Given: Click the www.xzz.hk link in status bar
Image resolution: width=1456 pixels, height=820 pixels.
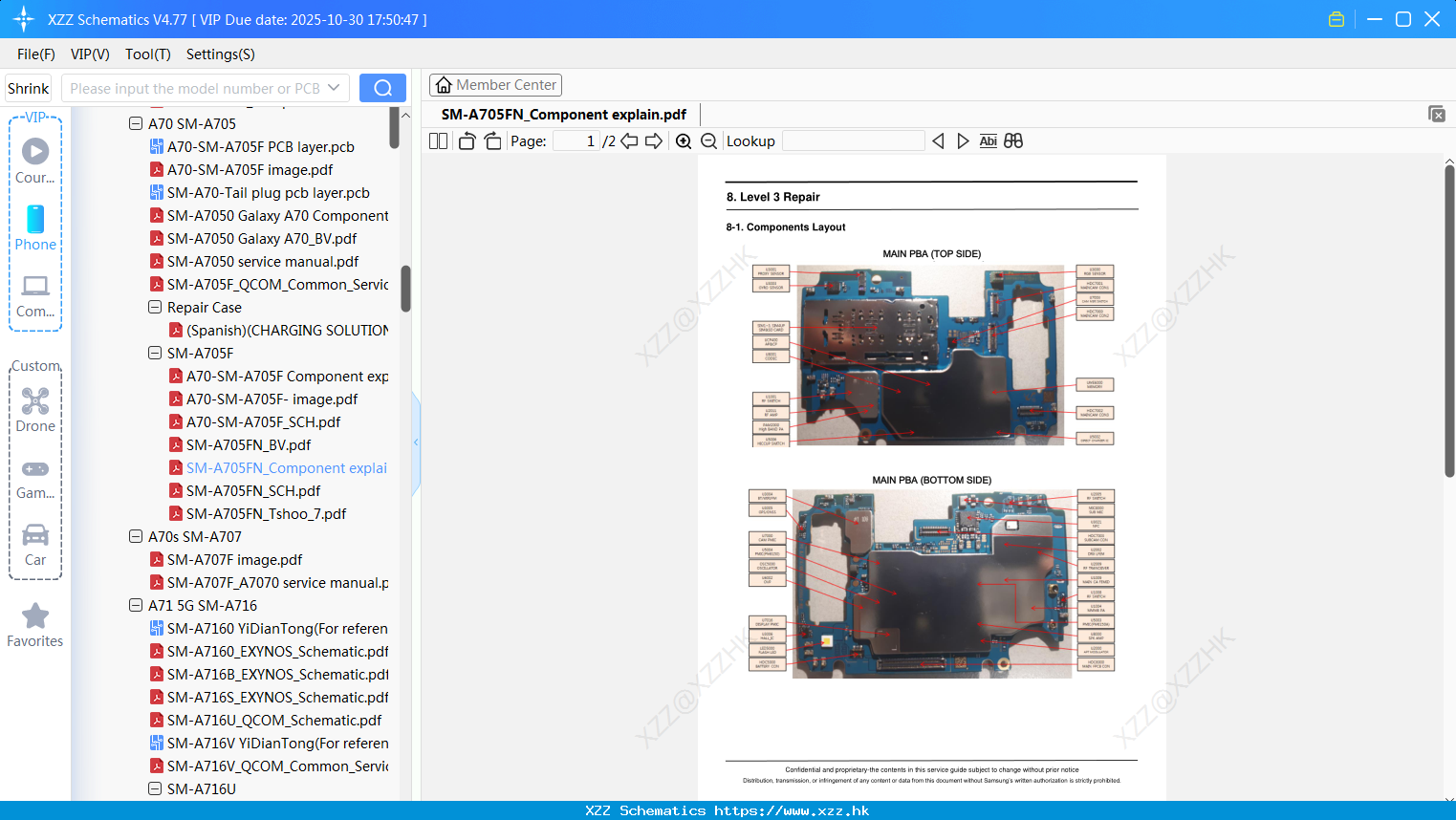Looking at the screenshot, I should click(792, 810).
